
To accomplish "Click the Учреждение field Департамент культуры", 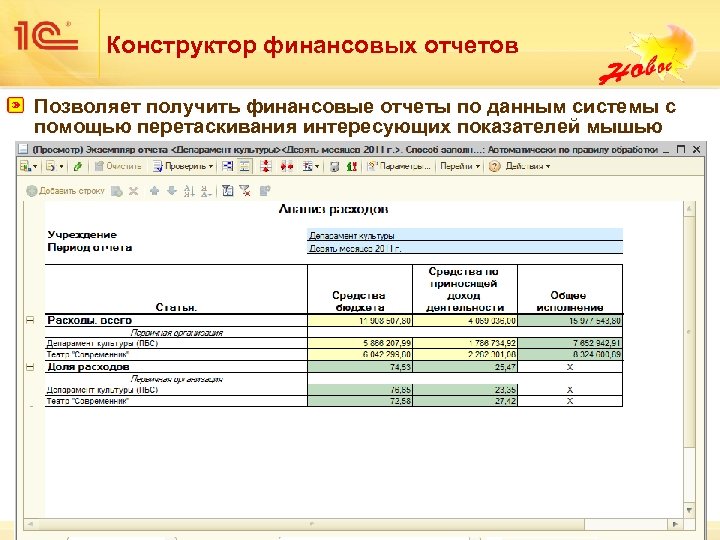I will [465, 235].
